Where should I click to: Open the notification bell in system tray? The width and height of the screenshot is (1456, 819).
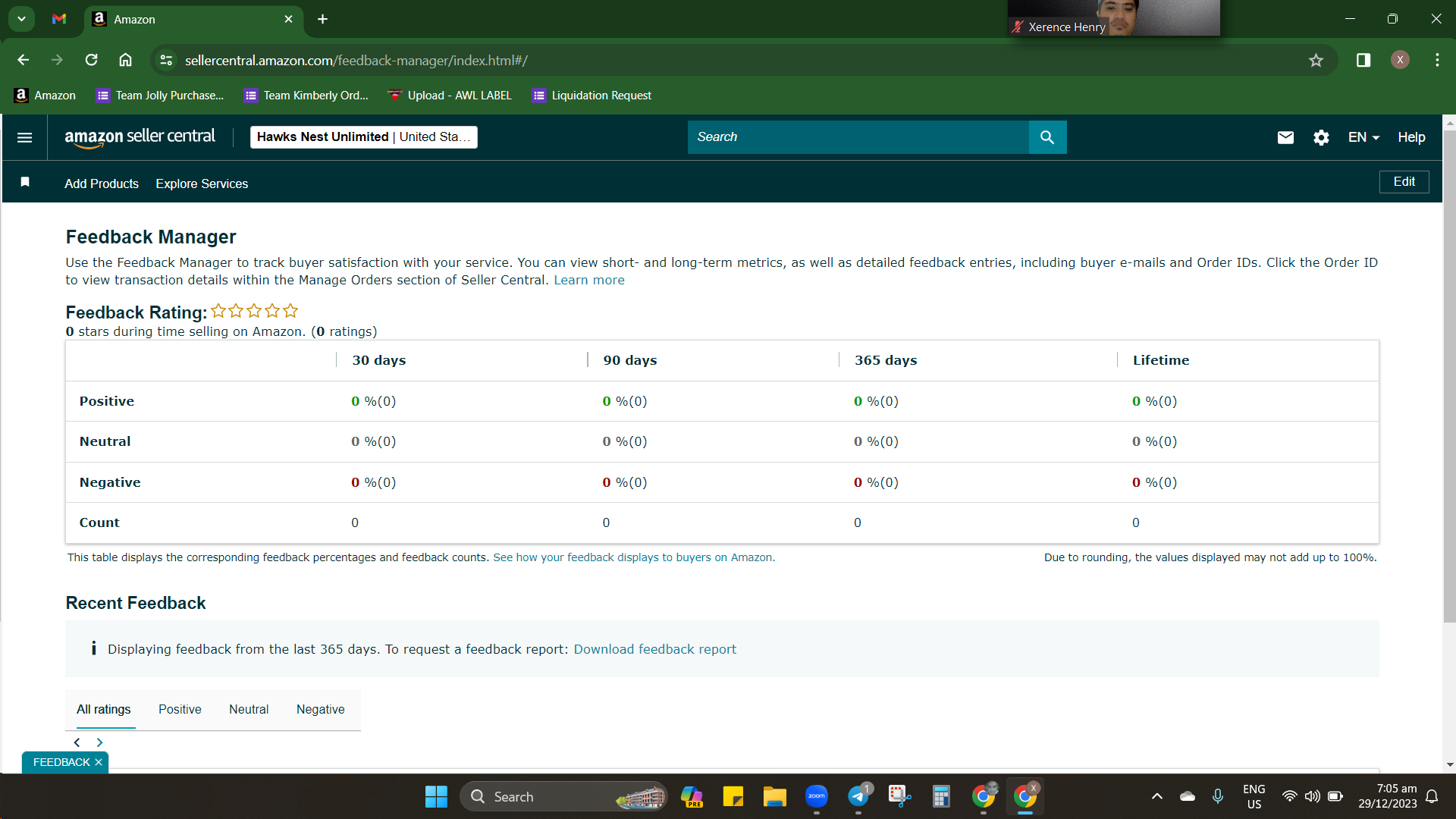[1432, 796]
